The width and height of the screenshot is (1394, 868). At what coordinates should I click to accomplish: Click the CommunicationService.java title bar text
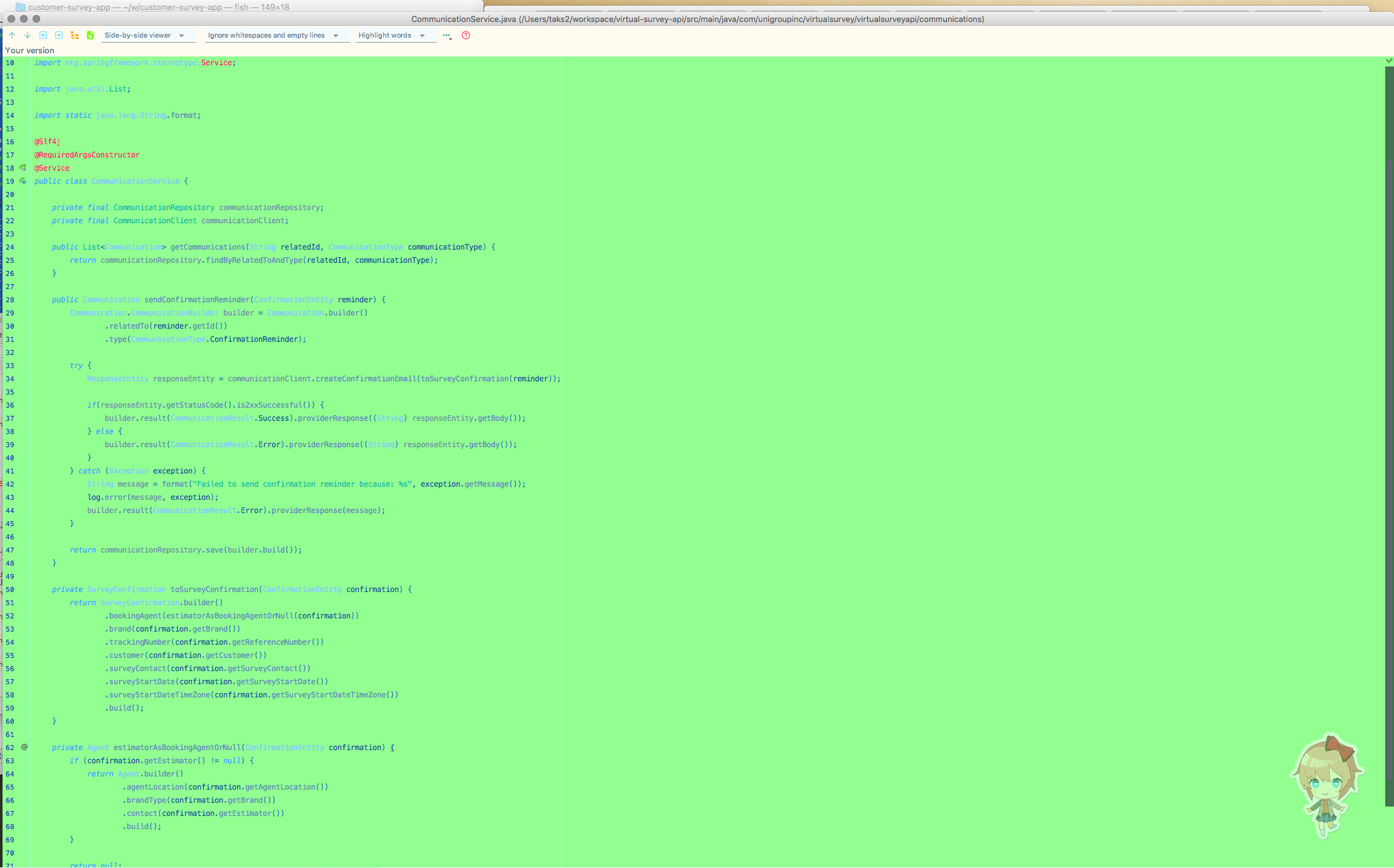(x=696, y=19)
